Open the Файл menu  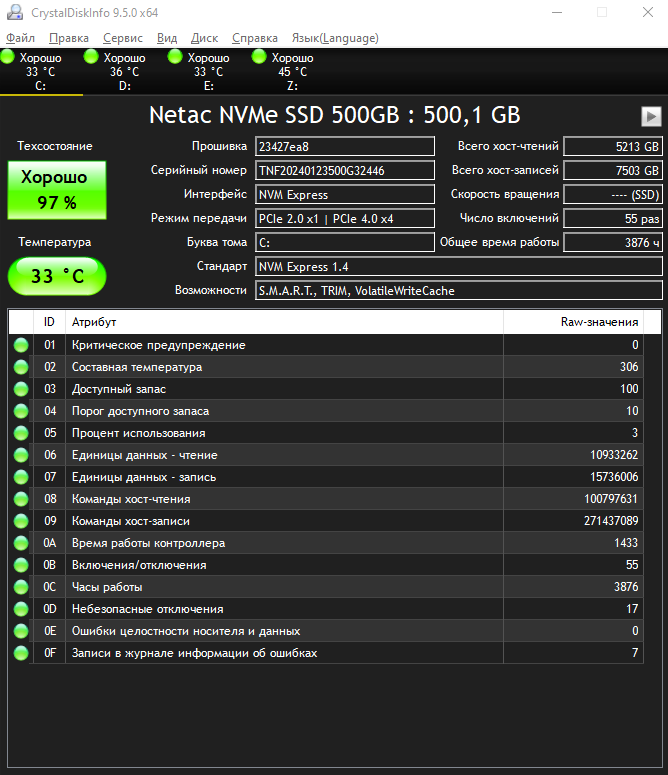20,38
